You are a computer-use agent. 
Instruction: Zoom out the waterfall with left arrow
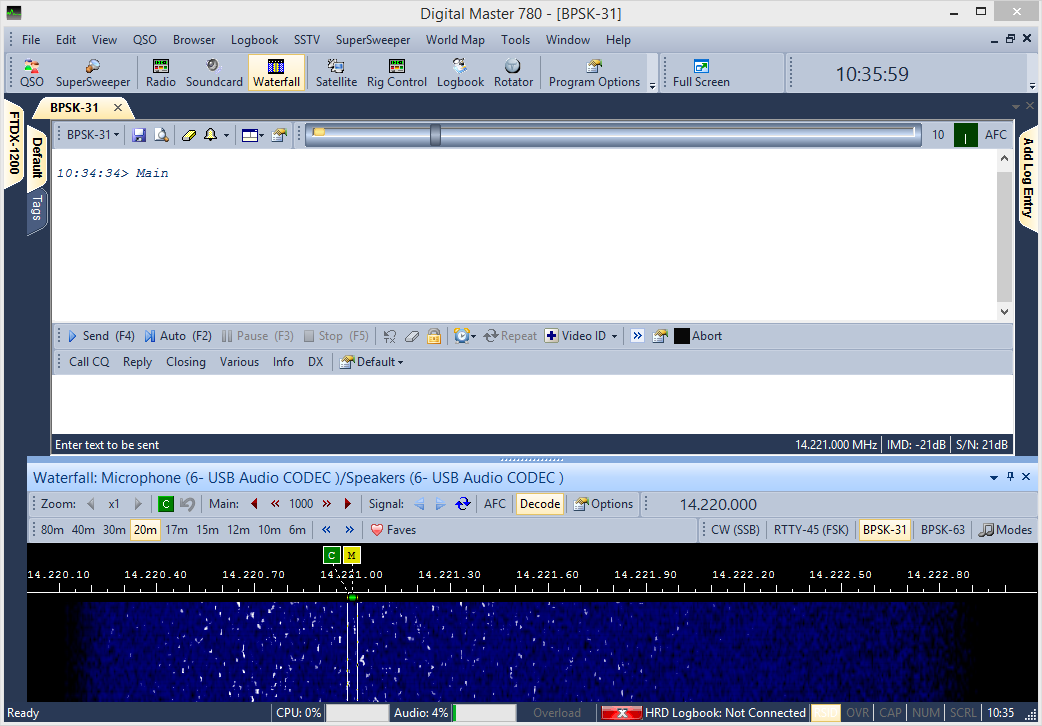click(x=91, y=504)
